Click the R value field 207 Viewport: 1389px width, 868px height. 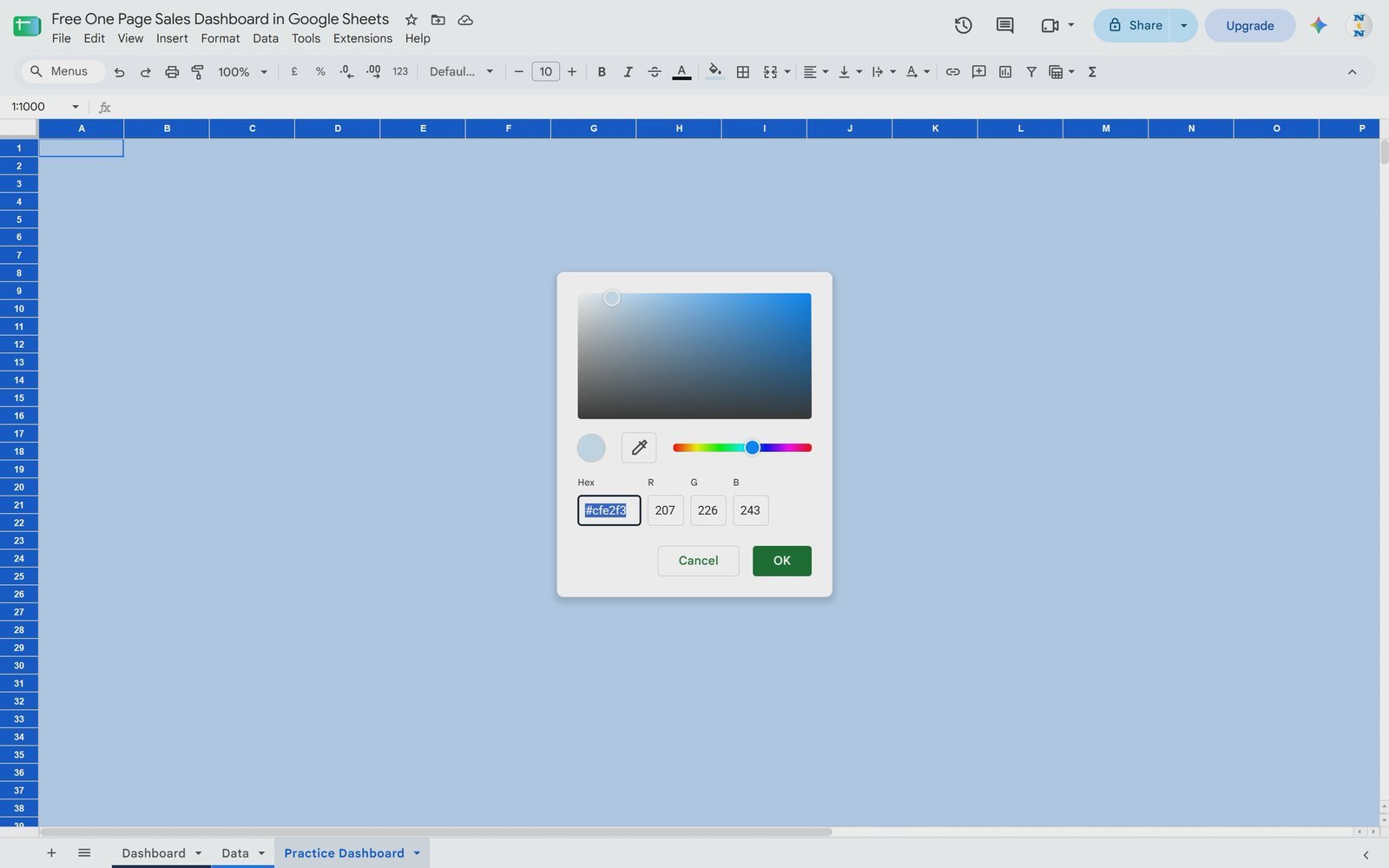coord(665,510)
